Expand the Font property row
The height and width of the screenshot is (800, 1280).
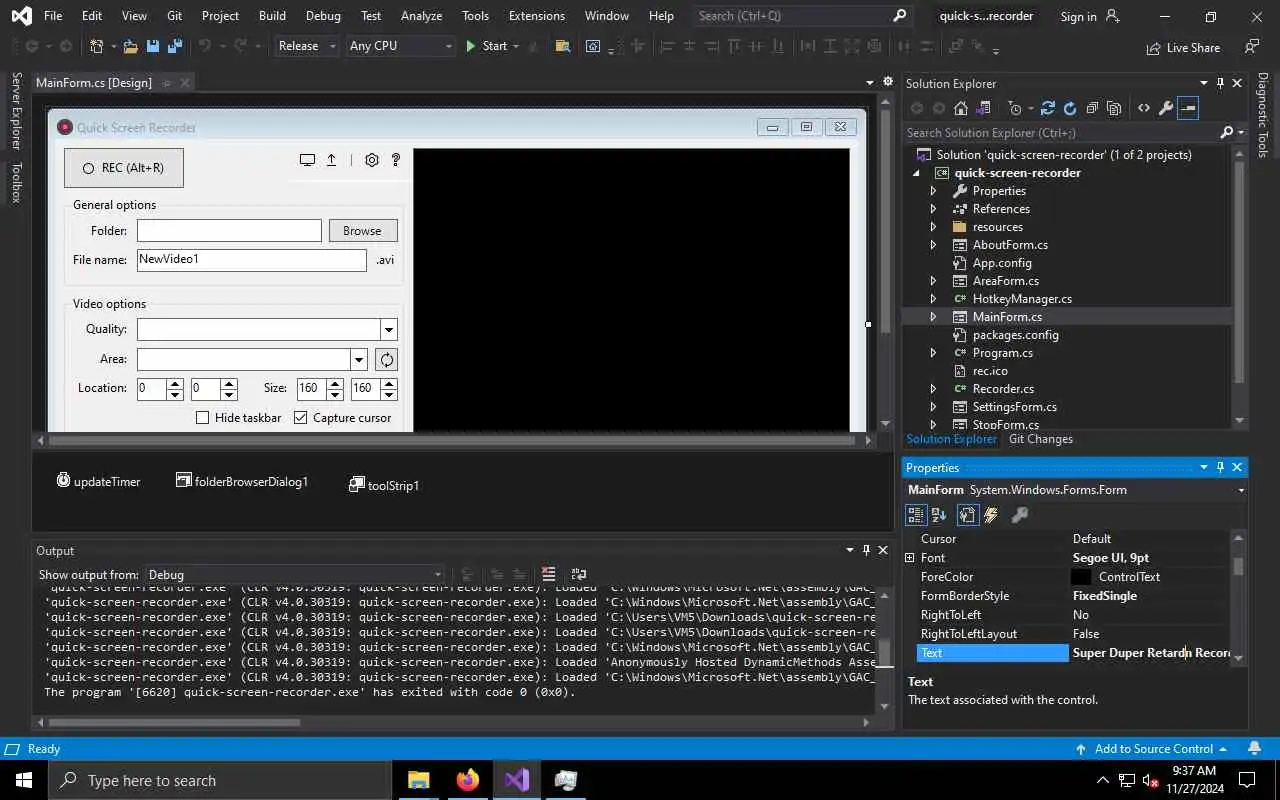coord(910,557)
